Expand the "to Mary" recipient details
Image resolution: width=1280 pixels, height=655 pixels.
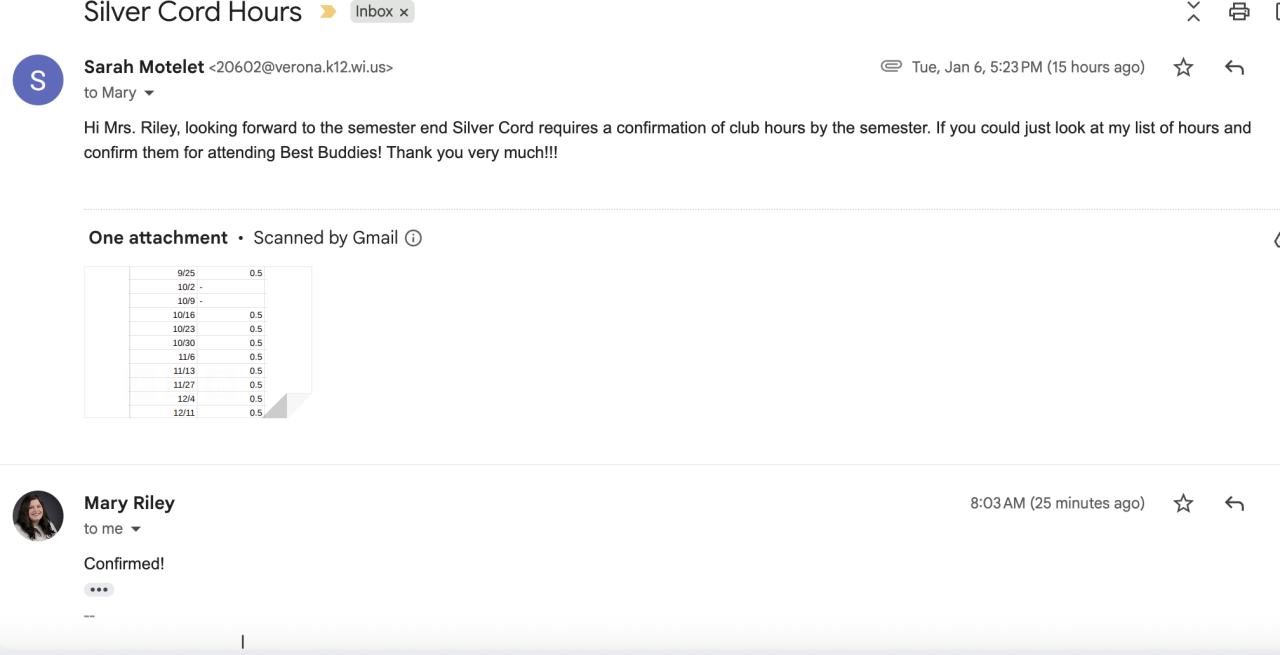point(149,93)
